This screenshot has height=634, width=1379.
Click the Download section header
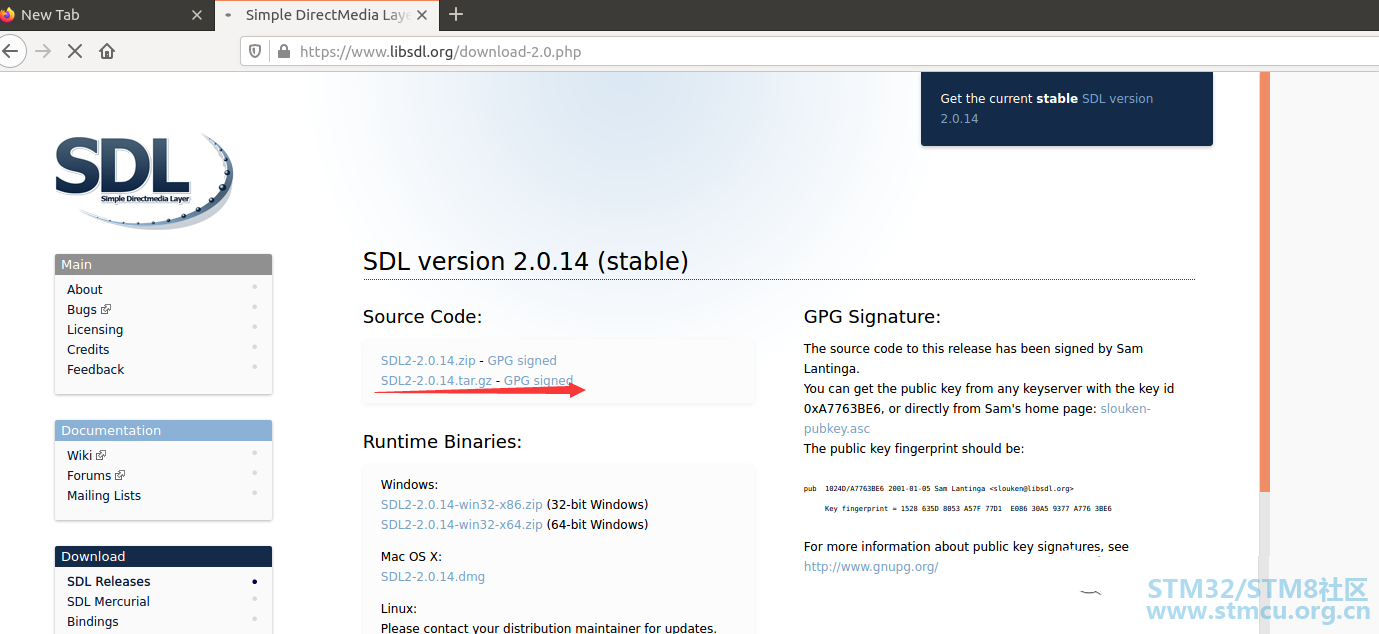click(163, 556)
